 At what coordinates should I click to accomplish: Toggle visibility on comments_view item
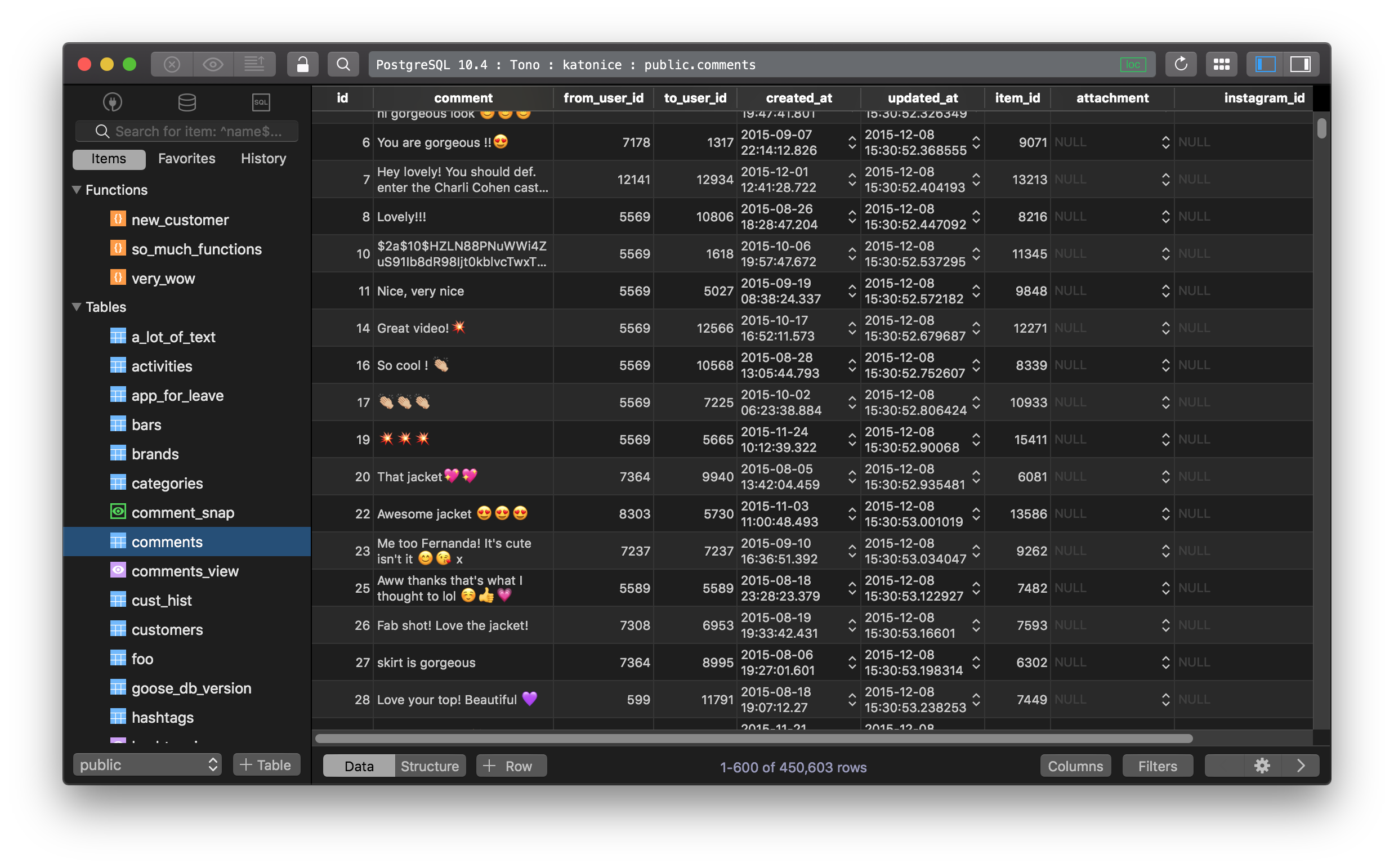click(x=115, y=569)
